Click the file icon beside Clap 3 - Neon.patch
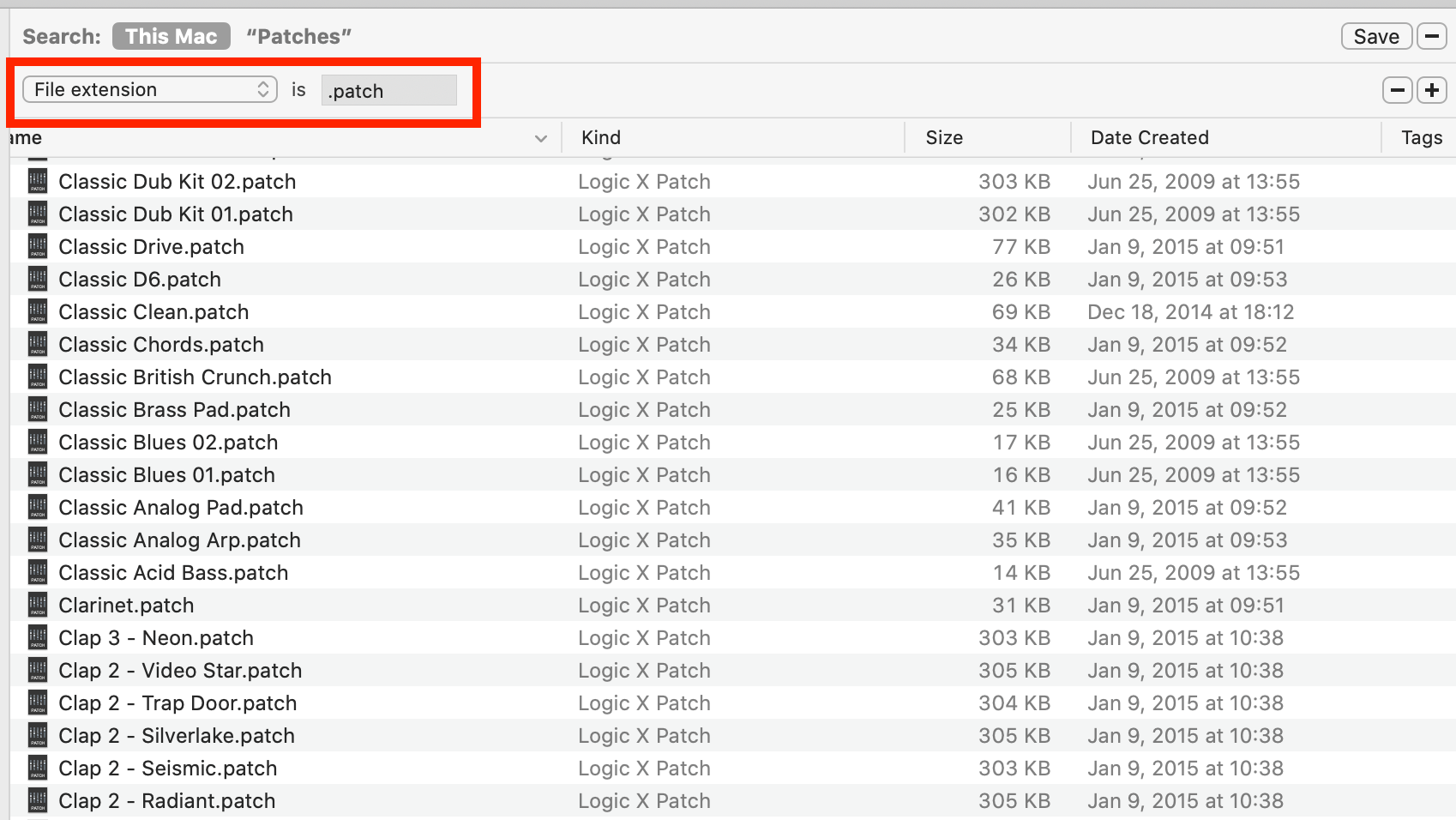 [x=37, y=637]
